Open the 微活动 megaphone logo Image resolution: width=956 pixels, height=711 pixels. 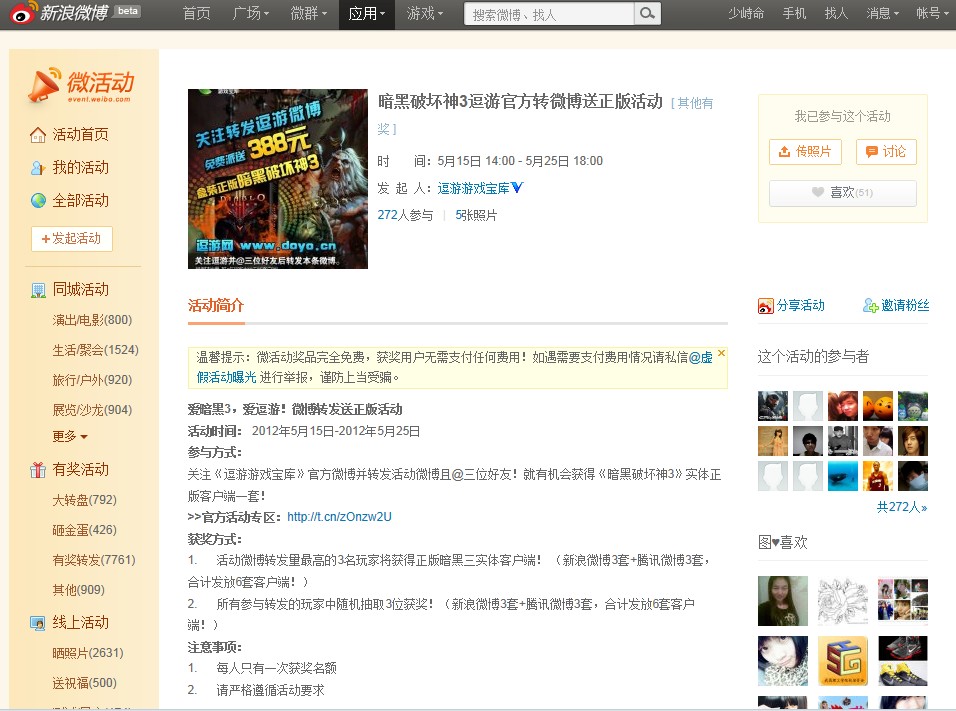81,86
